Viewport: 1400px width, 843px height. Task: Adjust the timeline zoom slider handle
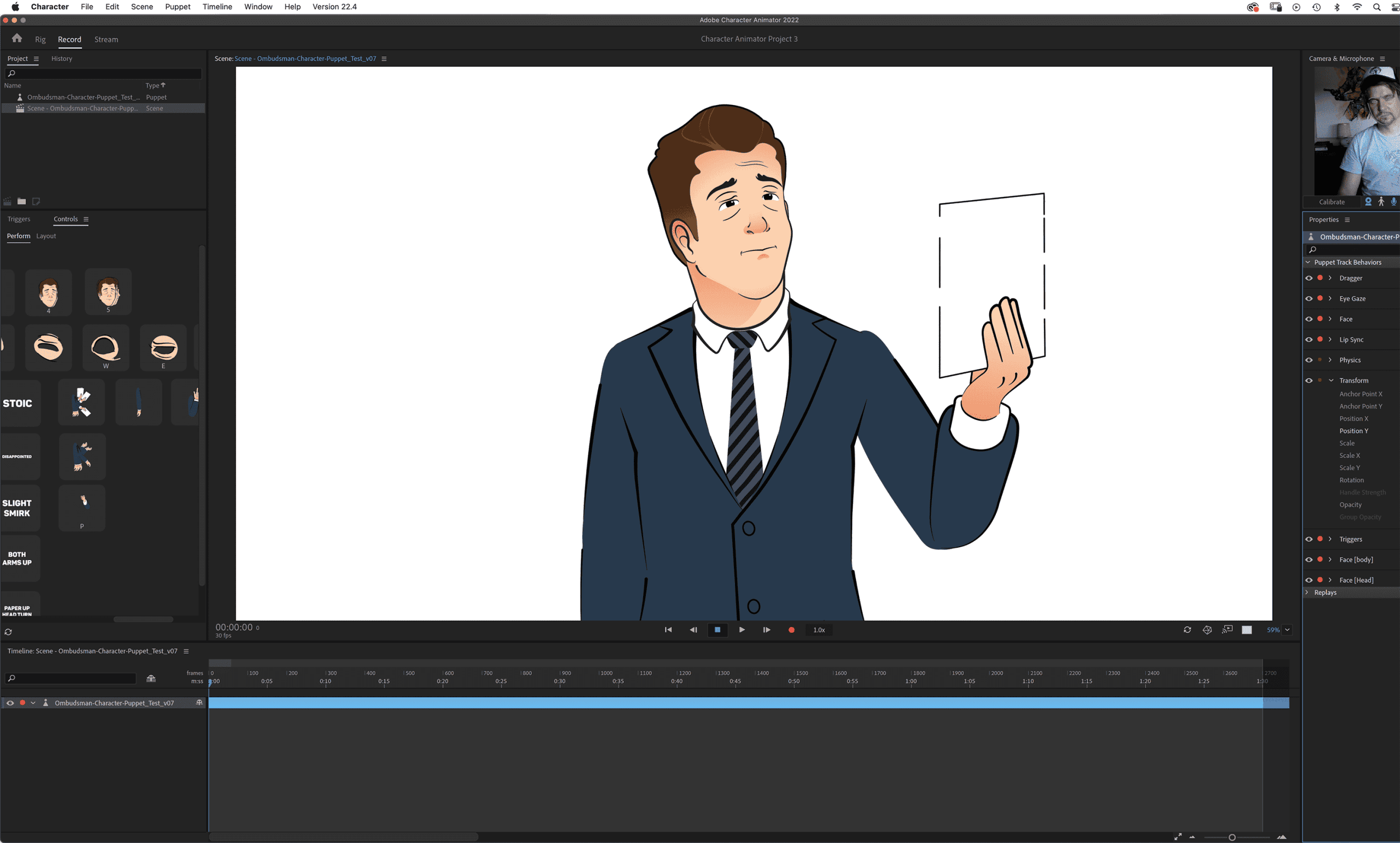point(1232,837)
